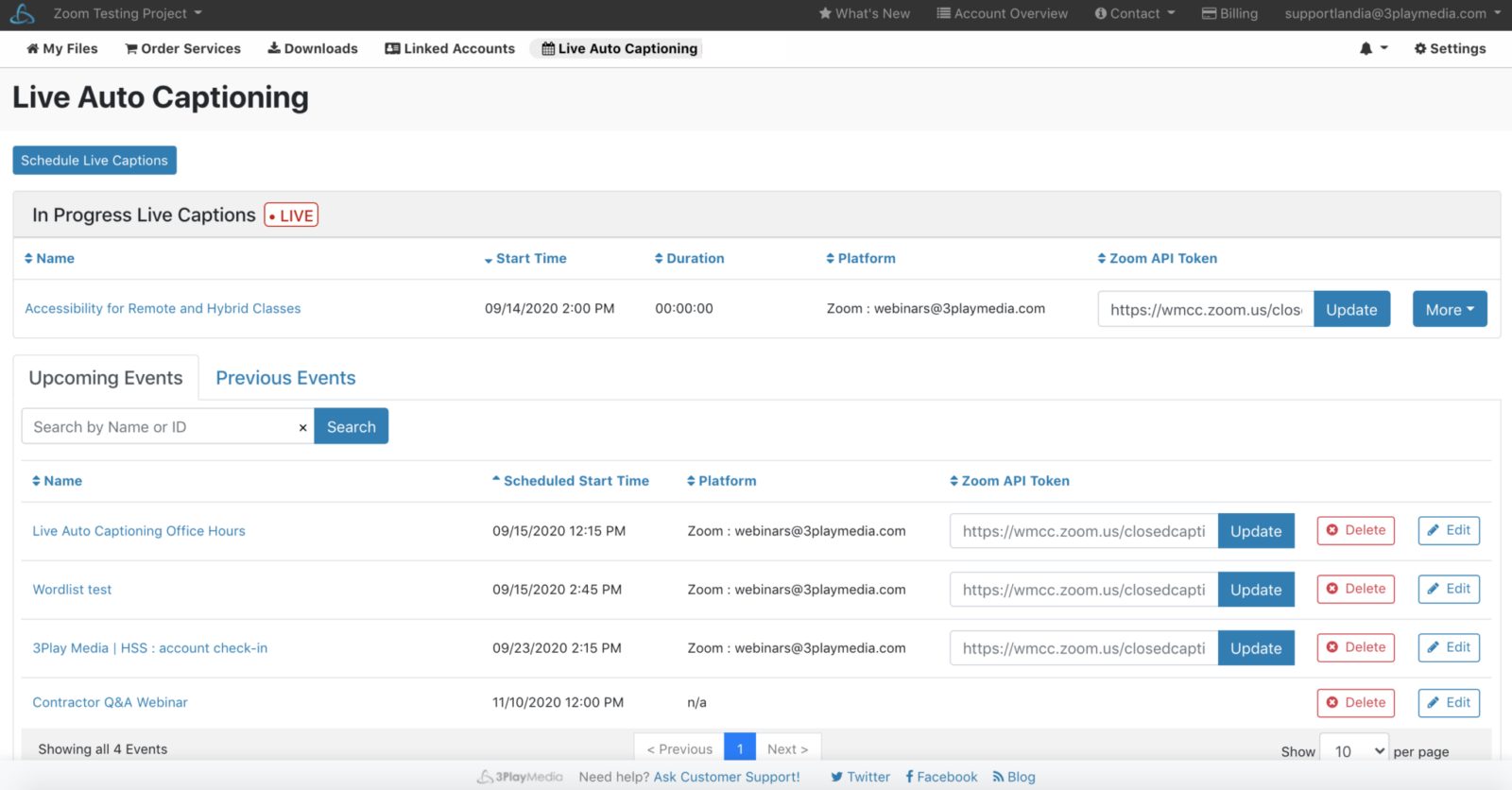Click token field for HSS account check-in
The height and width of the screenshot is (790, 1512).
[1084, 648]
